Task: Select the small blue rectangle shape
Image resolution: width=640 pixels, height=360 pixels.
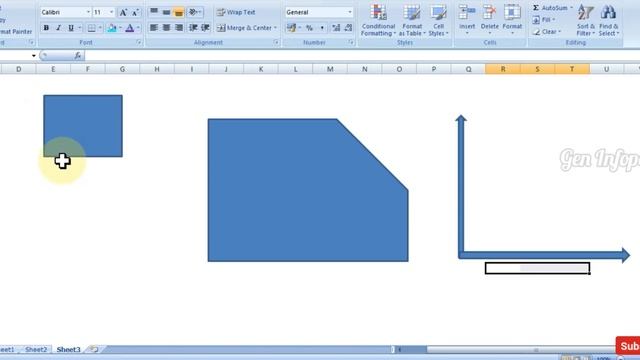Action: 83,126
